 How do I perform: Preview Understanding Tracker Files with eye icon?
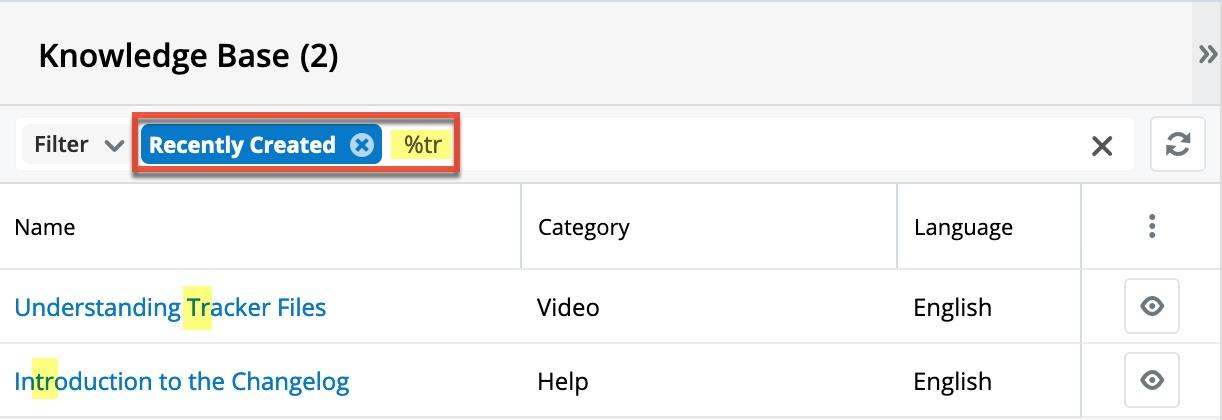coord(1152,307)
